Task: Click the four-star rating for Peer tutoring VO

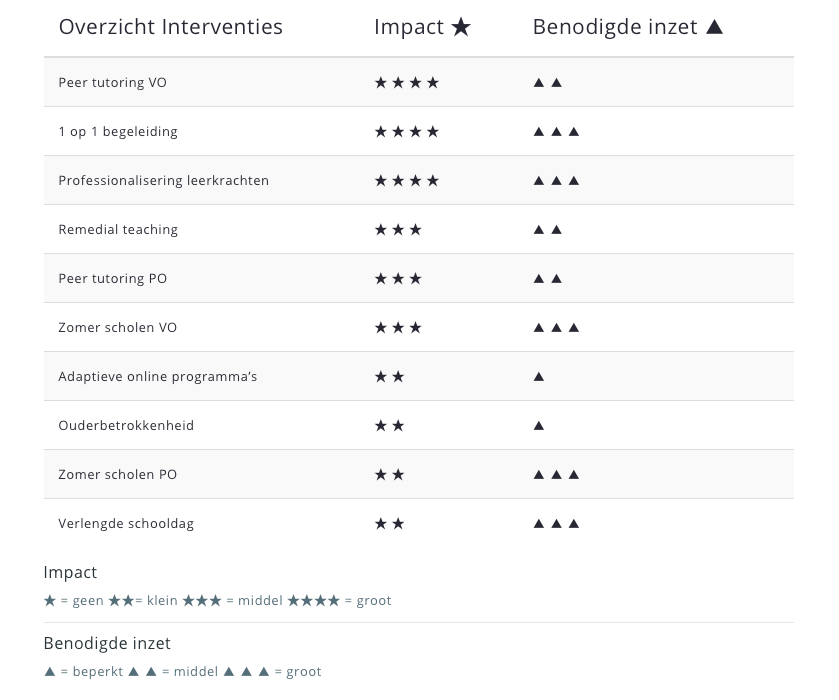Action: (x=407, y=82)
